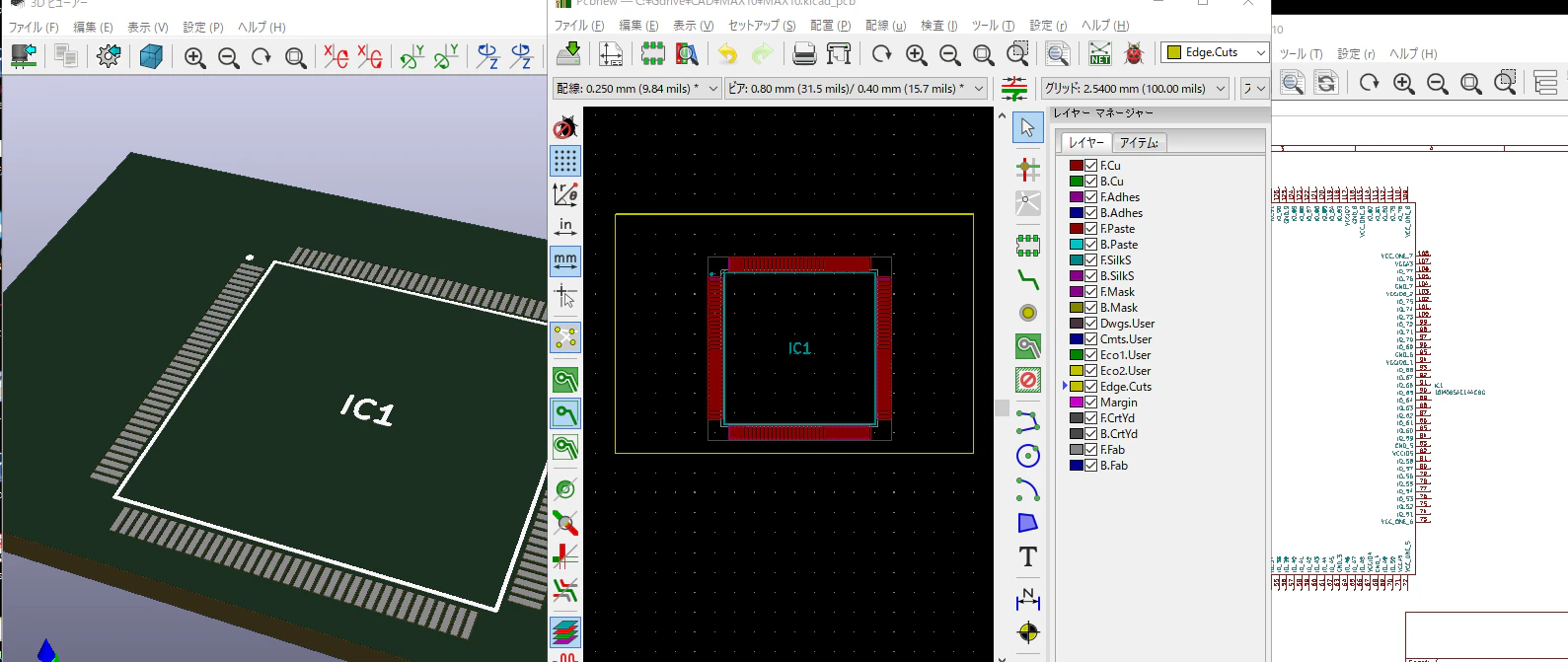Screen dimensions: 1568x662
Task: Click the B.Cu green color swatch
Action: 1077,182
